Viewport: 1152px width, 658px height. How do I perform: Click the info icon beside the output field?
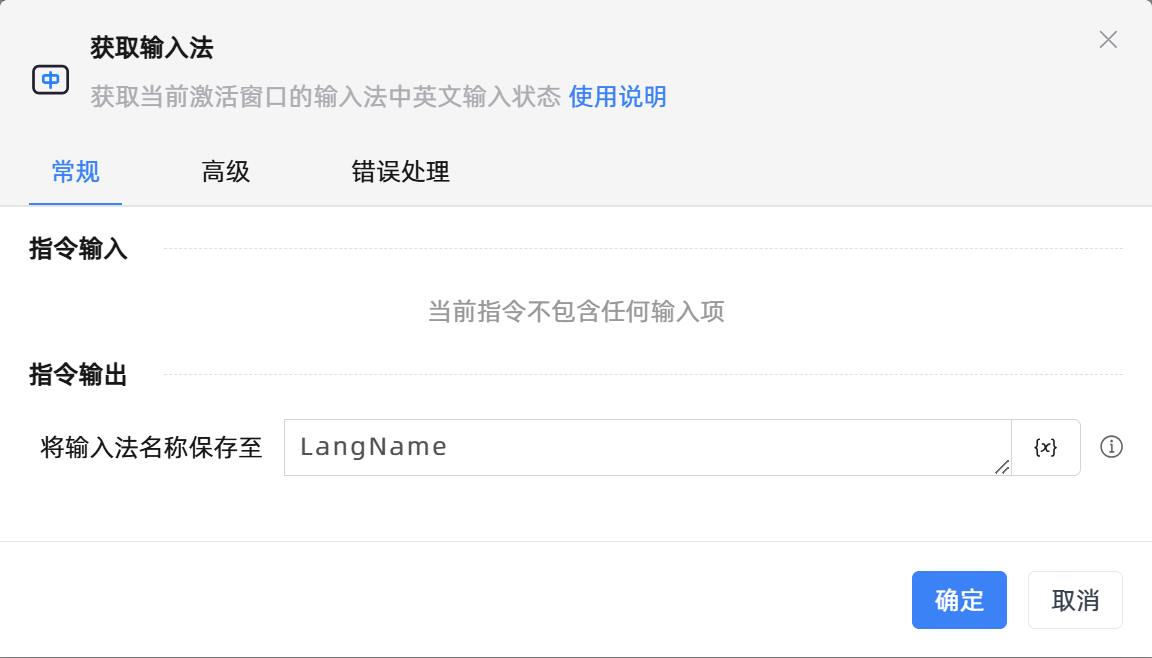1111,447
